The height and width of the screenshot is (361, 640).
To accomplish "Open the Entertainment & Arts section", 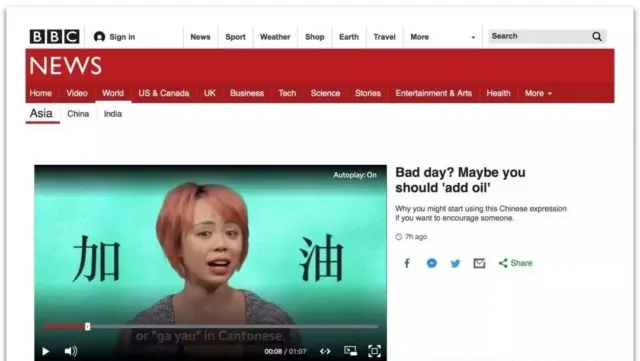I will [x=433, y=93].
